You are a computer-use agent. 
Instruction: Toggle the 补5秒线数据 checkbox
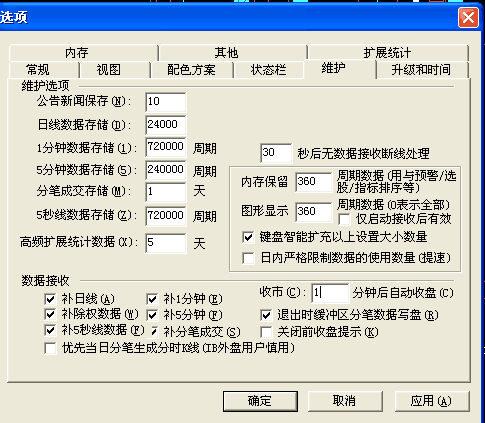coord(50,331)
